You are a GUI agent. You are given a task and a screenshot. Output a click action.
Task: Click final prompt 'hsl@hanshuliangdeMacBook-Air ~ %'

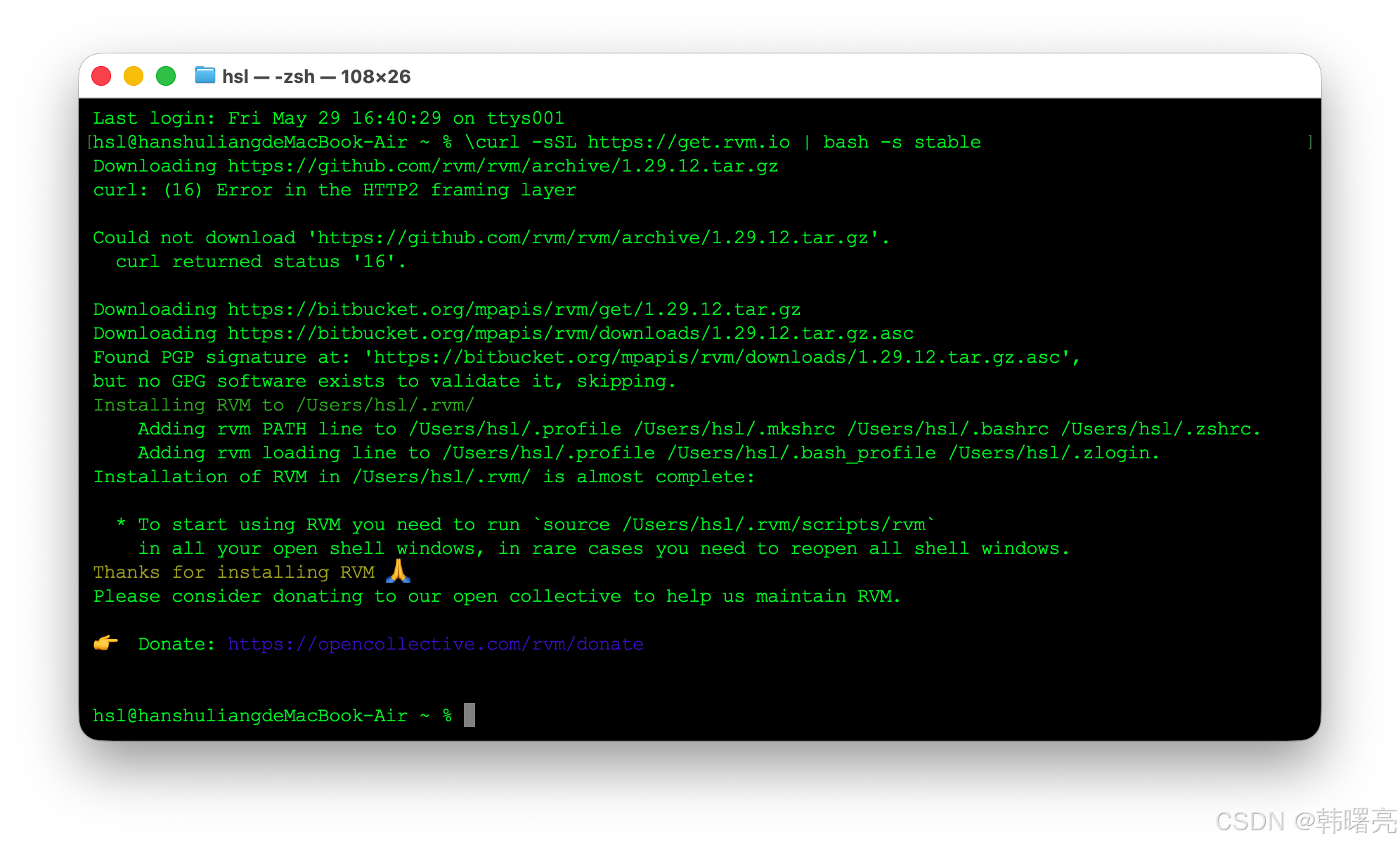click(x=273, y=716)
